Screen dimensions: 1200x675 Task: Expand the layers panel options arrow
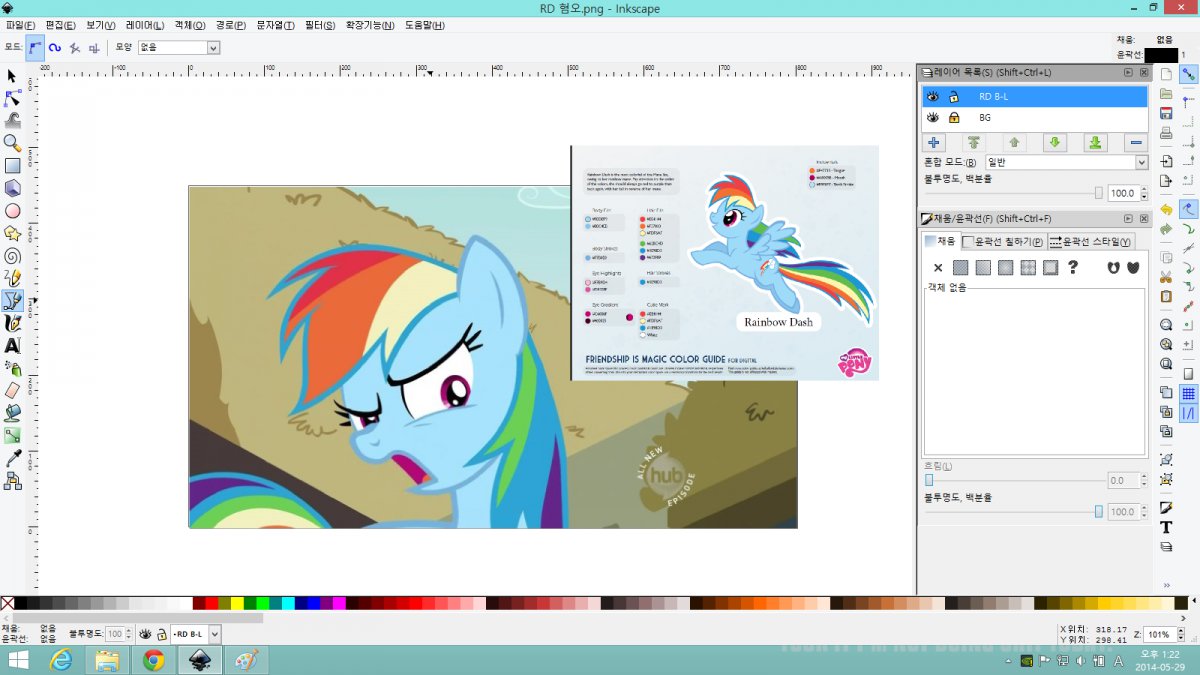(1128, 72)
